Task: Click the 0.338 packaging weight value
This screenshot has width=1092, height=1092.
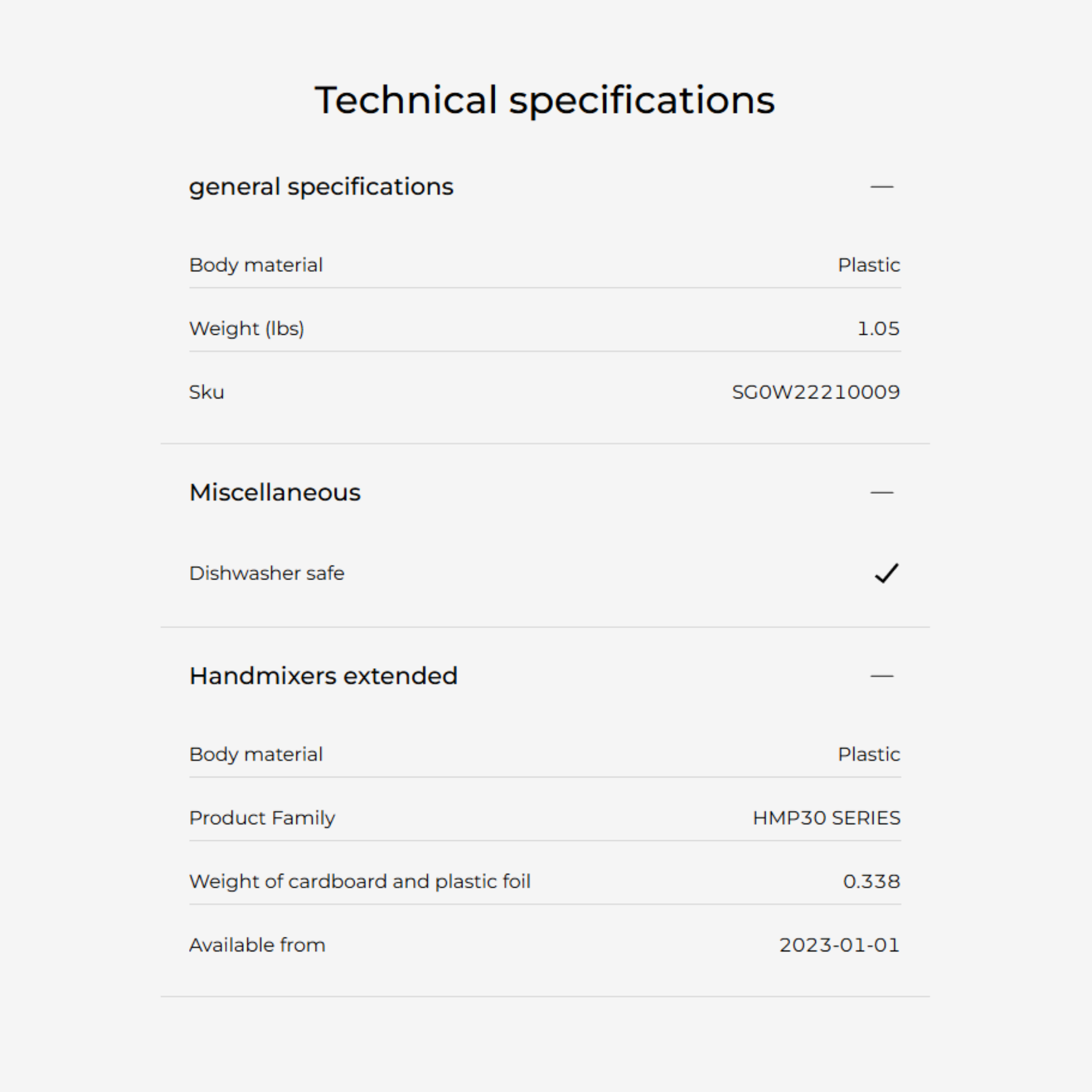Action: pos(871,881)
